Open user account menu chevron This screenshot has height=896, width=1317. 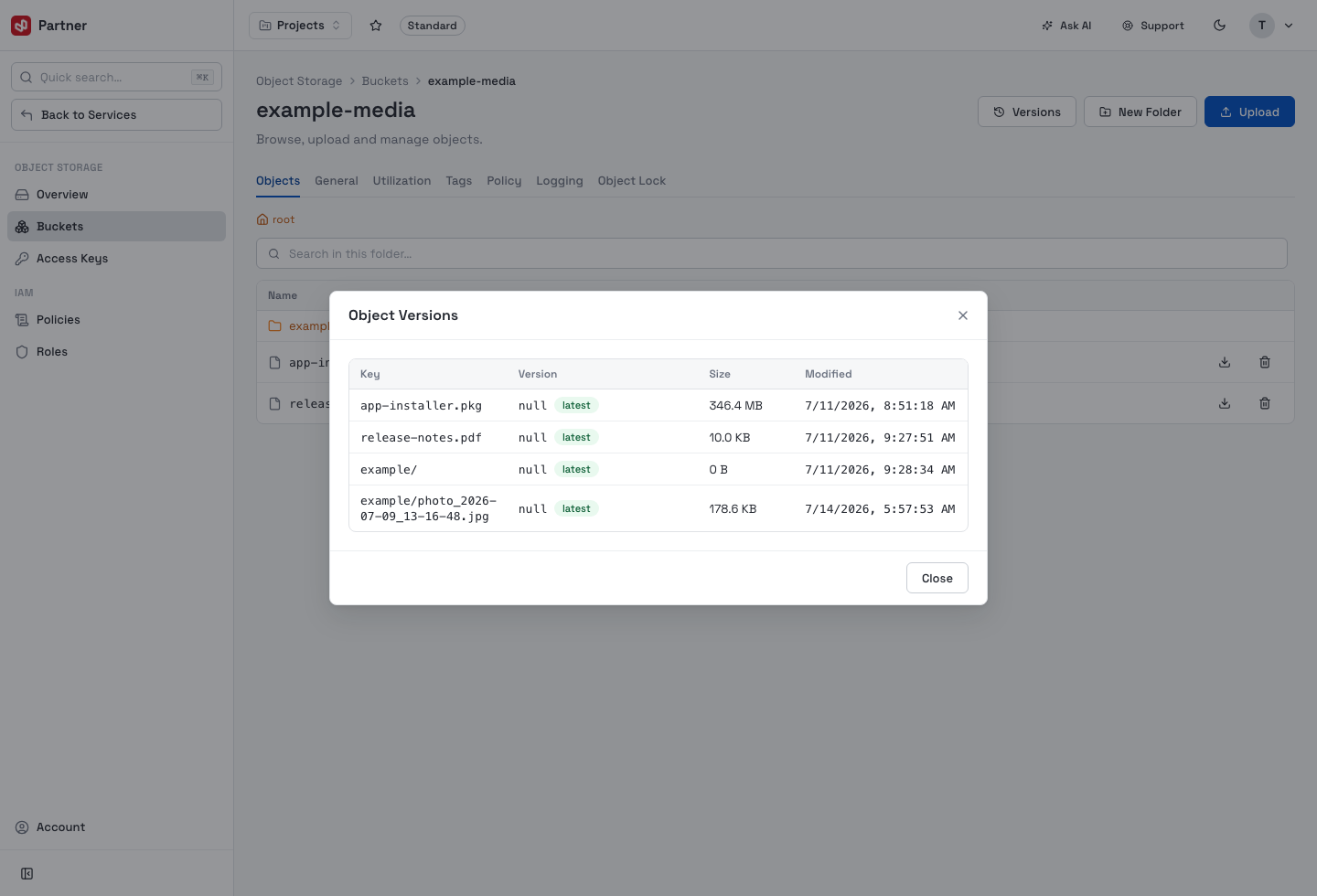click(1289, 26)
